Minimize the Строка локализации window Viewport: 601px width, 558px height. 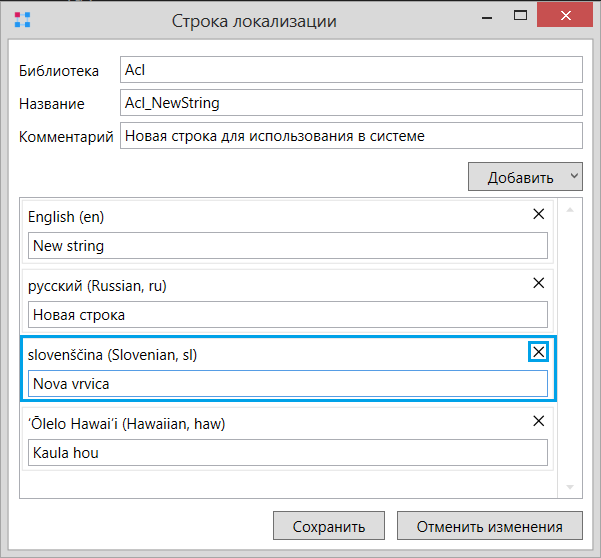[487, 16]
